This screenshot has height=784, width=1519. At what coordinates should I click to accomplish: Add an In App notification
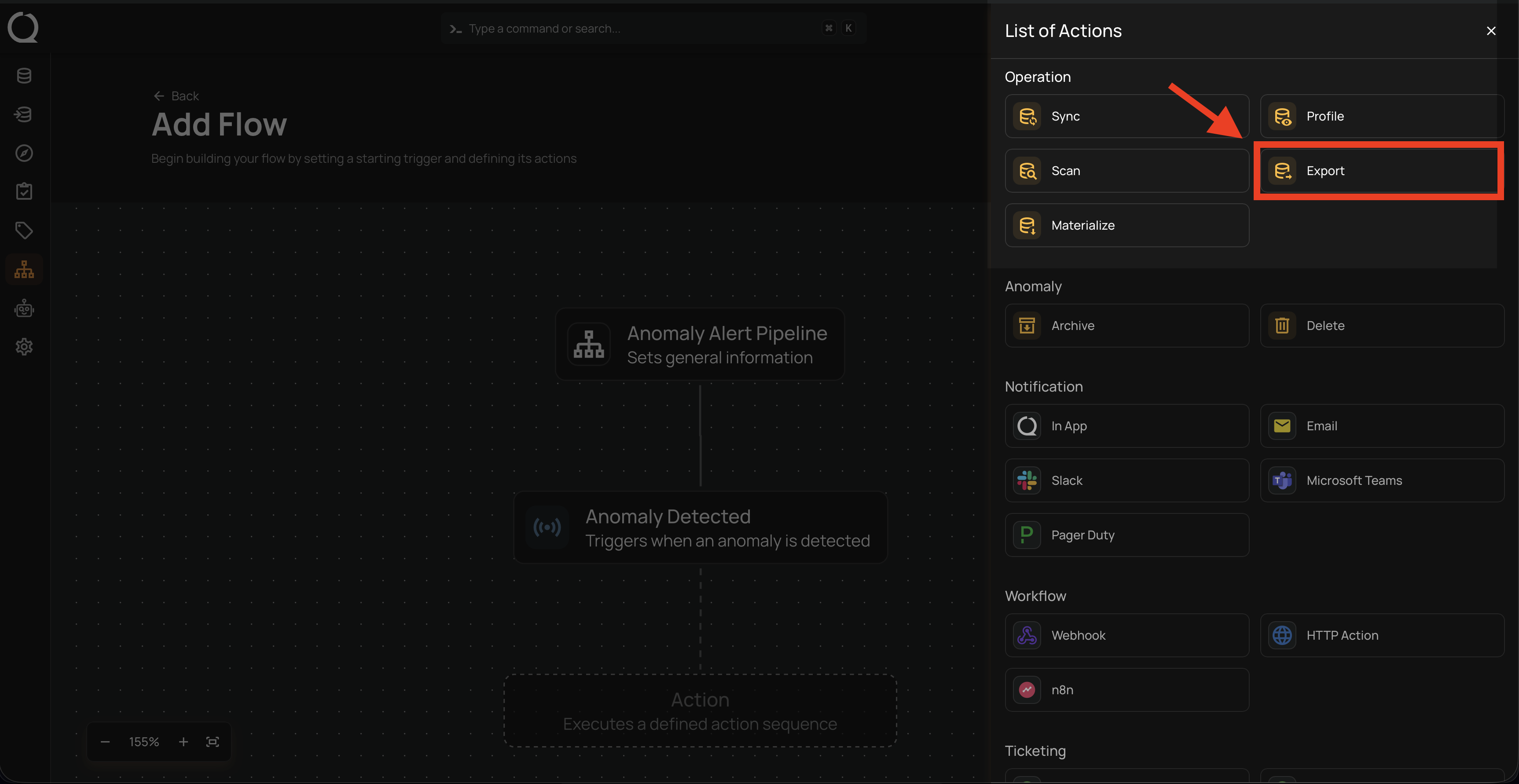(x=1126, y=425)
